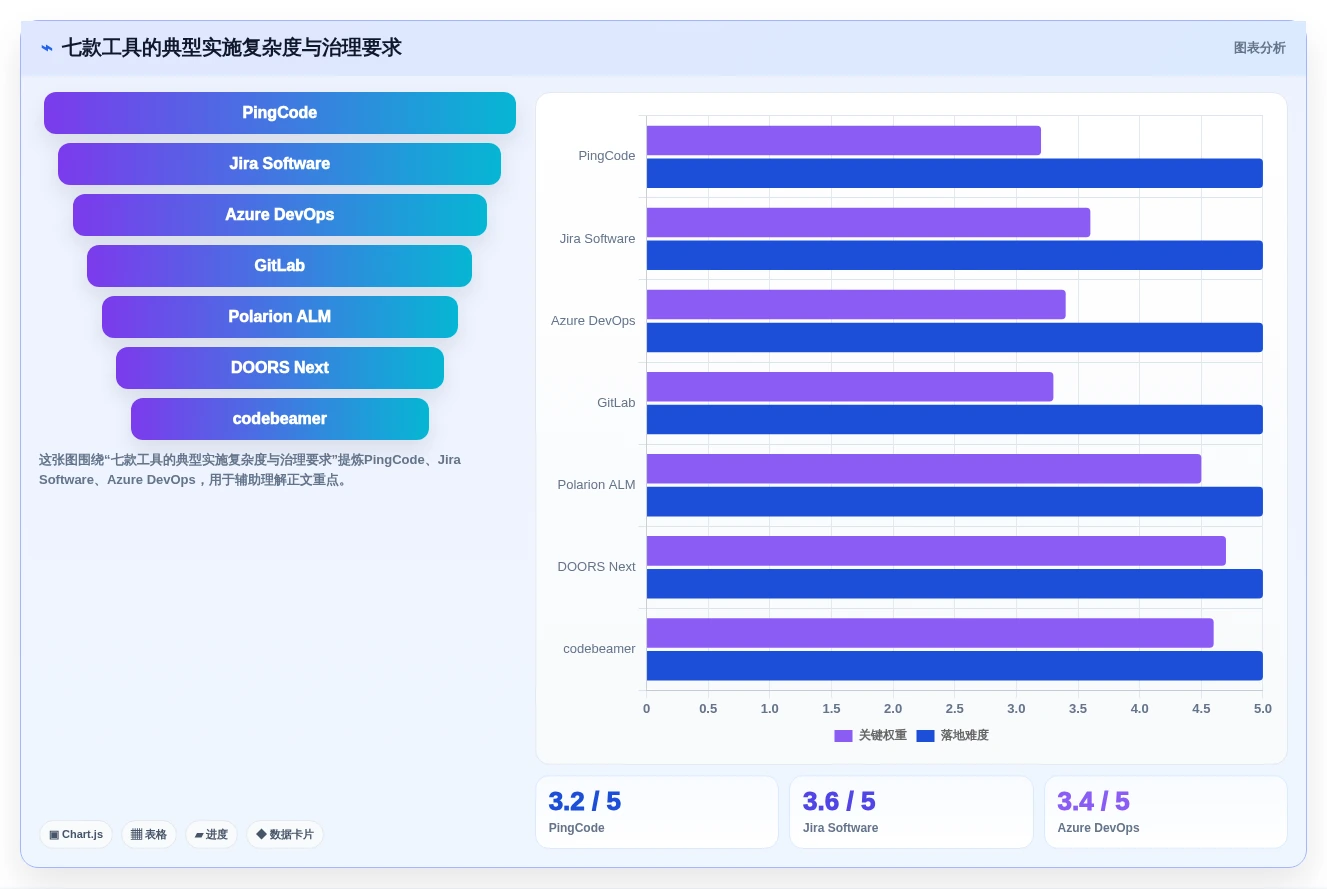
Task: Click the 表格 tag chip
Action: tap(149, 834)
